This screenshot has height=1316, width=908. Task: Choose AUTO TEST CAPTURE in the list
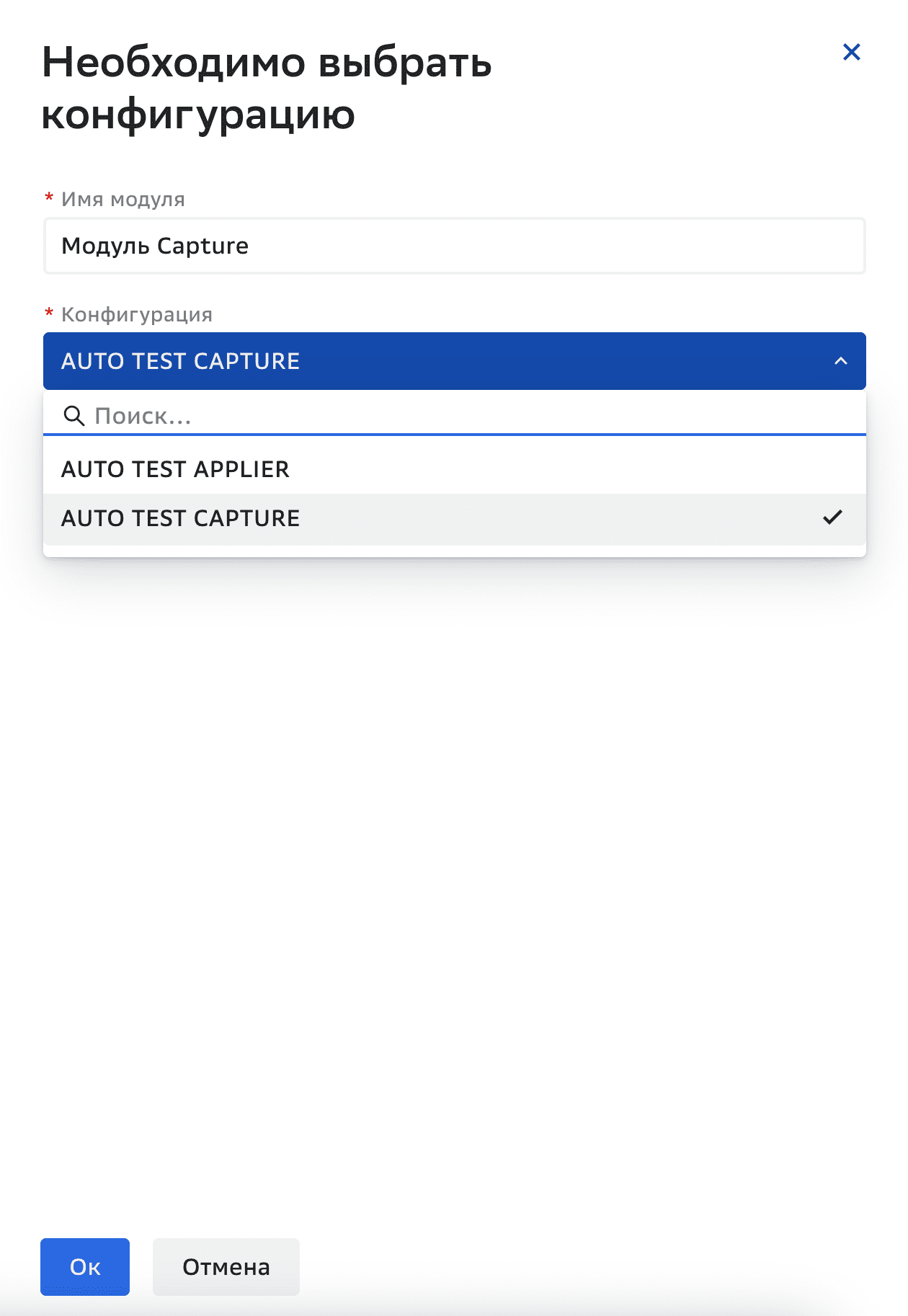pyautogui.click(x=180, y=518)
